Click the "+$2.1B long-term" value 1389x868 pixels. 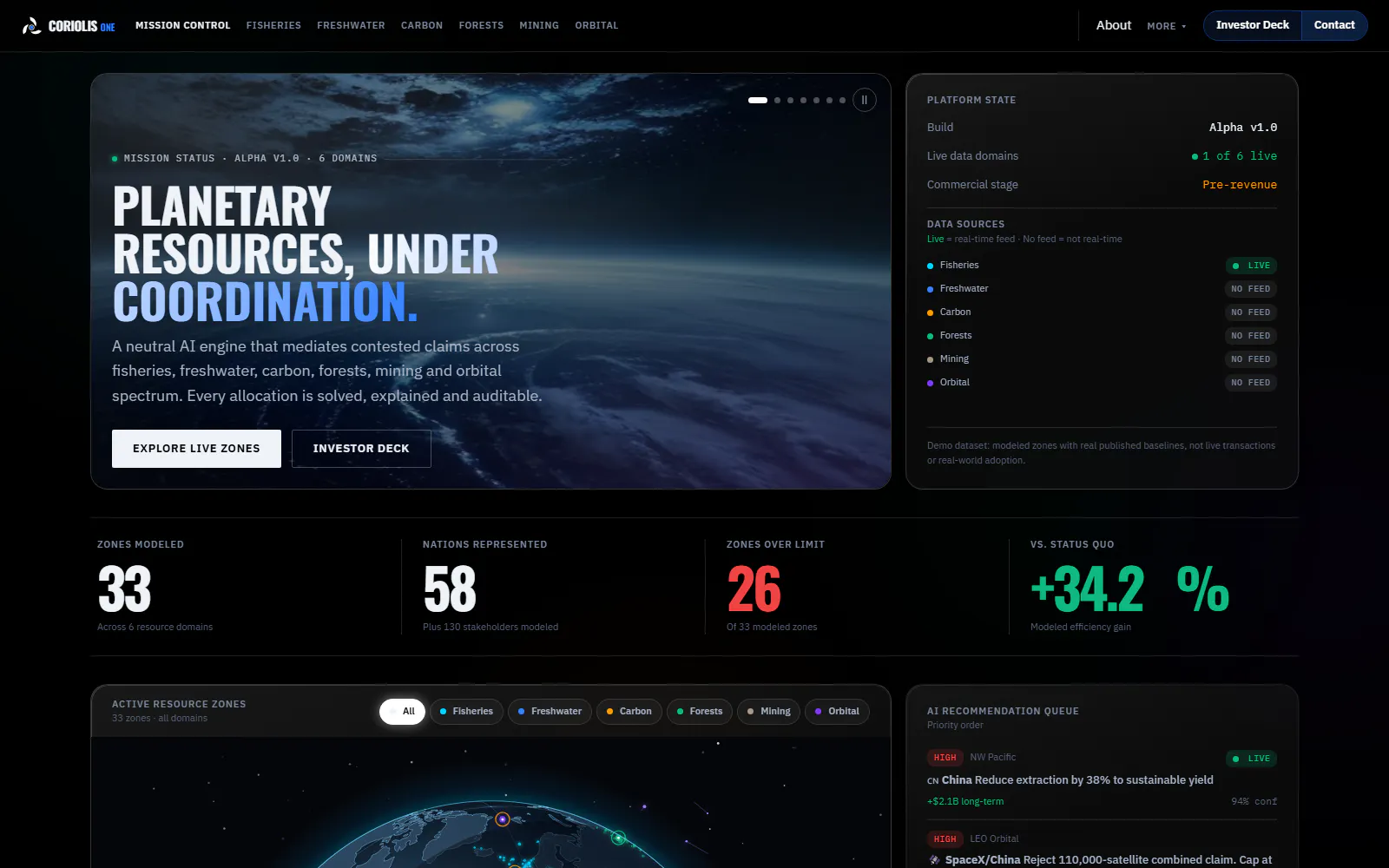965,802
